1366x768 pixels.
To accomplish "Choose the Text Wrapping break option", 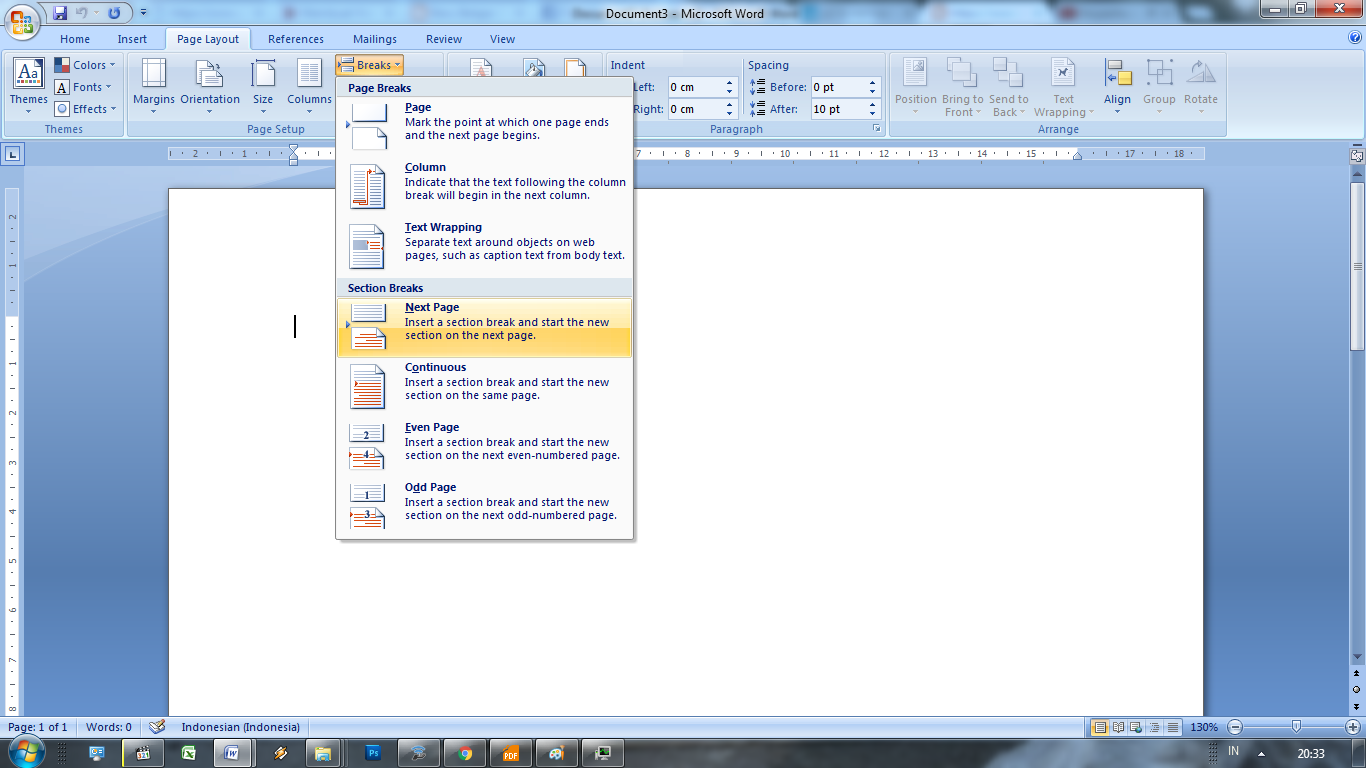I will point(485,247).
